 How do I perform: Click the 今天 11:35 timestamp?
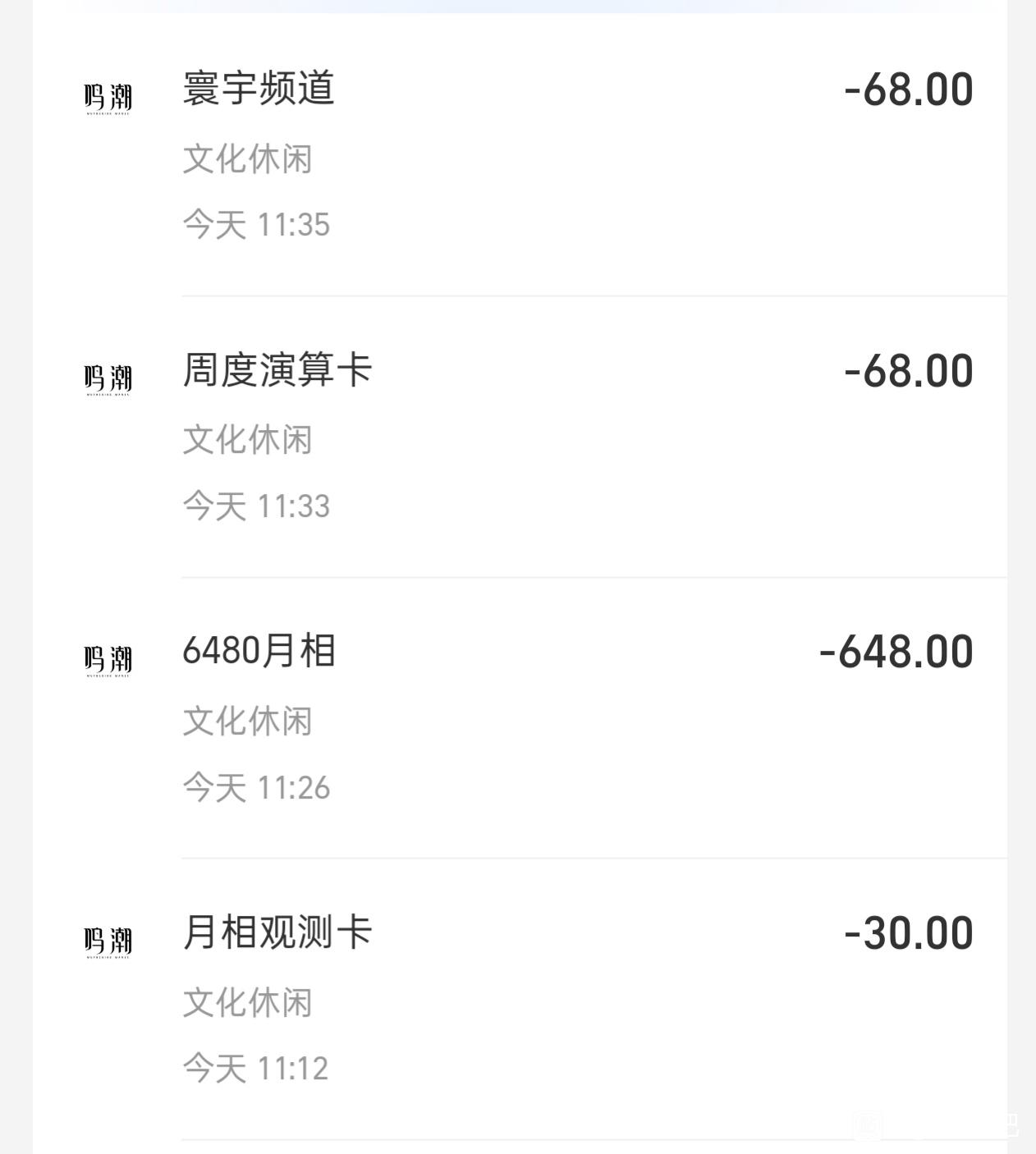[x=256, y=225]
